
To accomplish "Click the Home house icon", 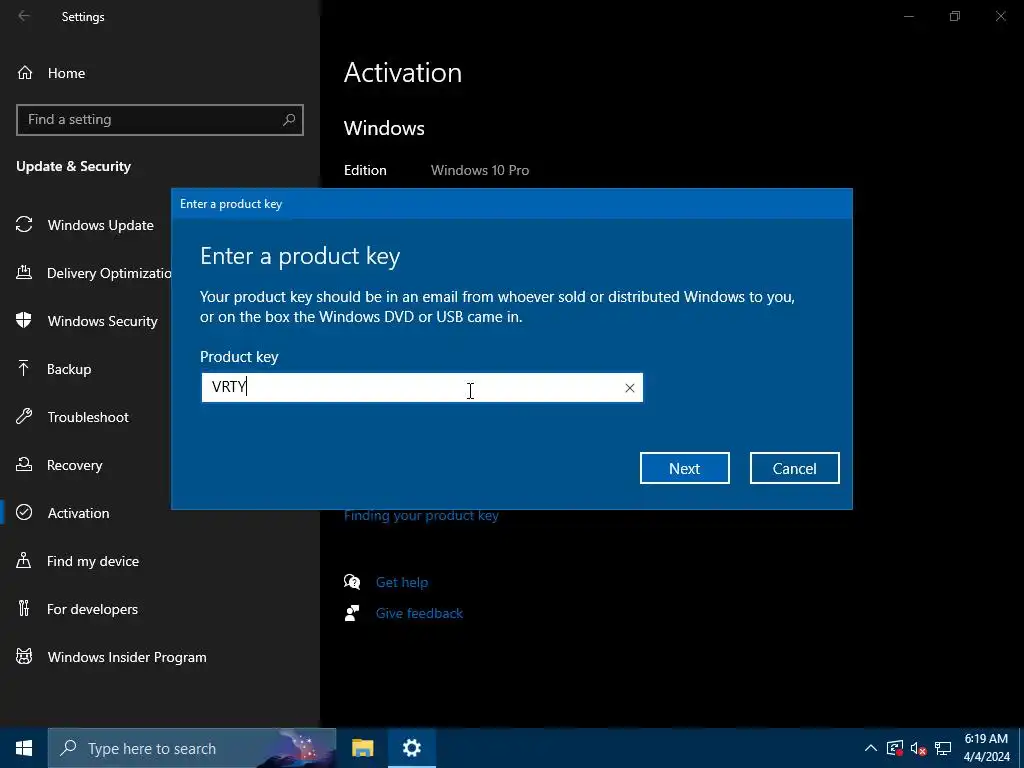I will click(x=25, y=72).
